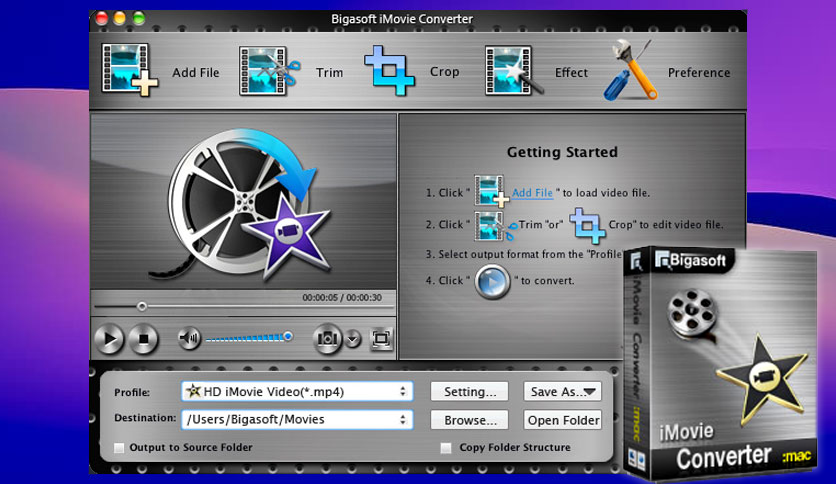Click the Getting Started heading
Screen dimensions: 836x484
click(x=562, y=152)
